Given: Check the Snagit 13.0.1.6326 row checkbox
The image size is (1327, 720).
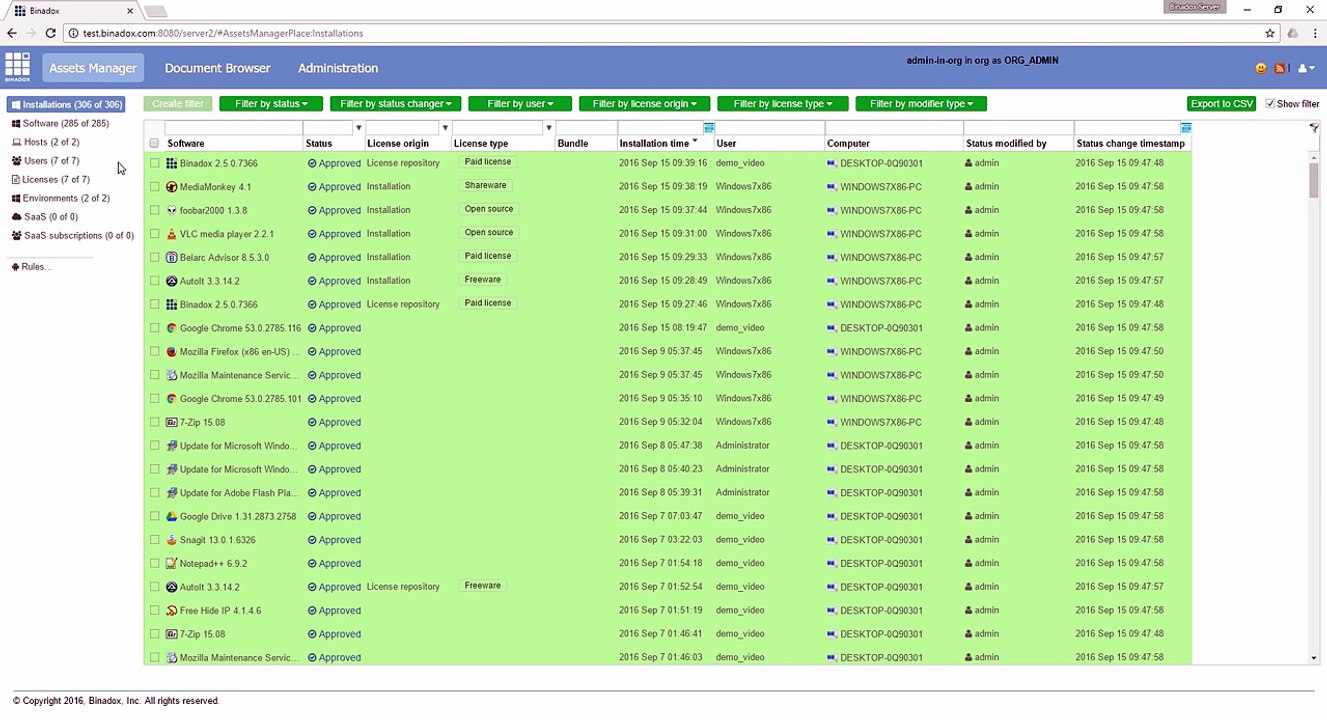Looking at the screenshot, I should click(155, 540).
